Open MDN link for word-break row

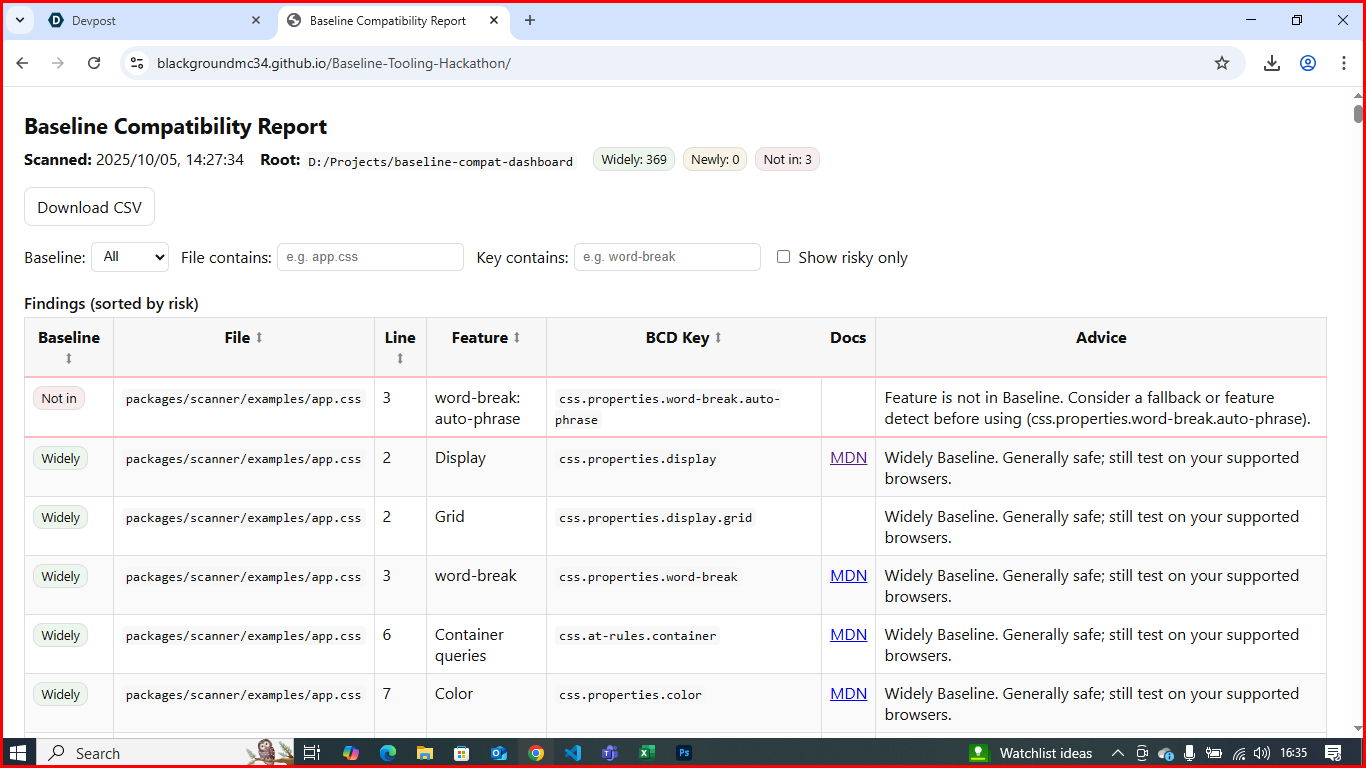848,576
